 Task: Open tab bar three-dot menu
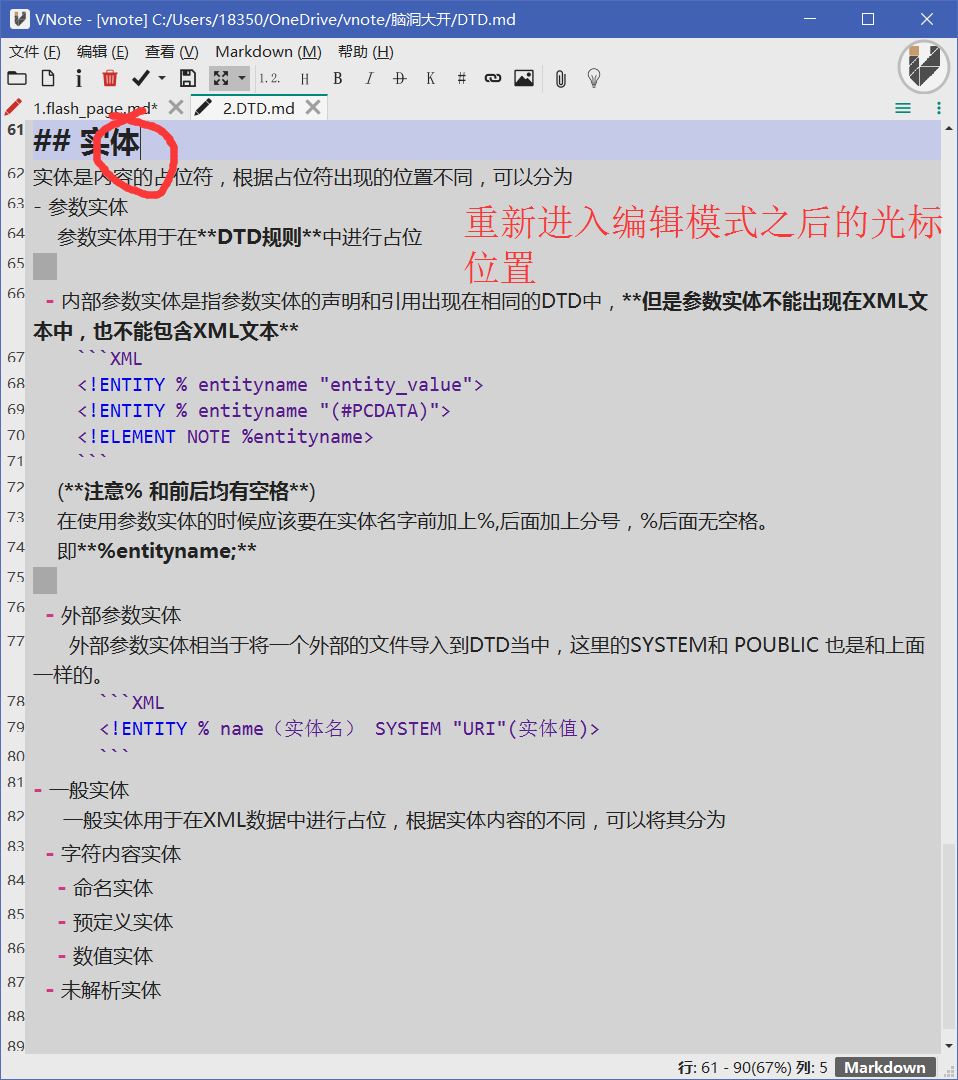point(939,108)
